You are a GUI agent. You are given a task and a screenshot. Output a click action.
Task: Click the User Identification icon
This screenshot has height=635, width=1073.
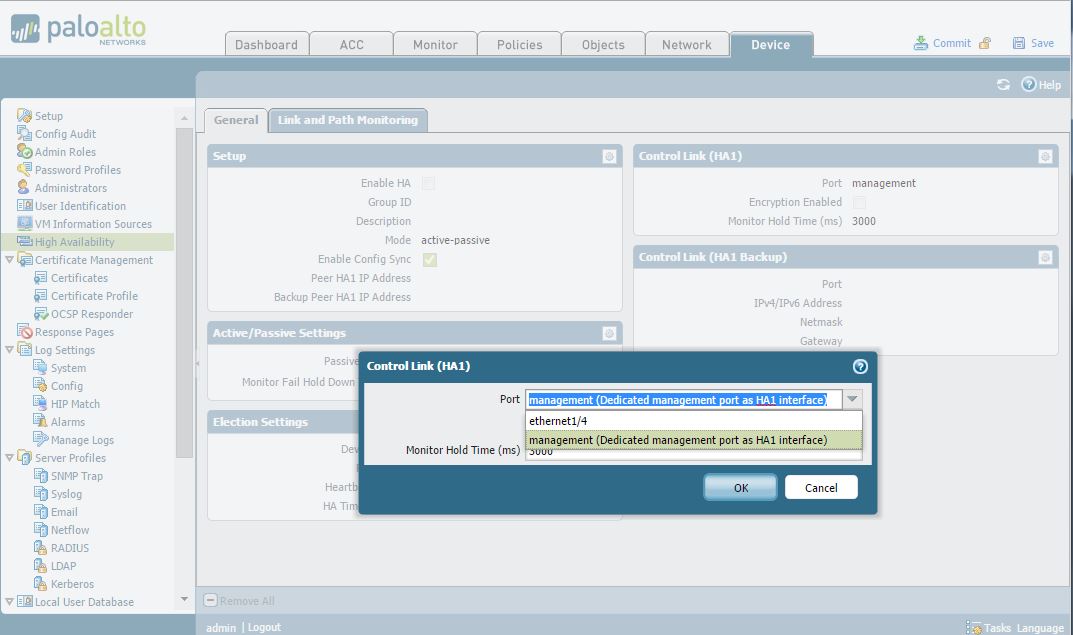pyautogui.click(x=25, y=205)
